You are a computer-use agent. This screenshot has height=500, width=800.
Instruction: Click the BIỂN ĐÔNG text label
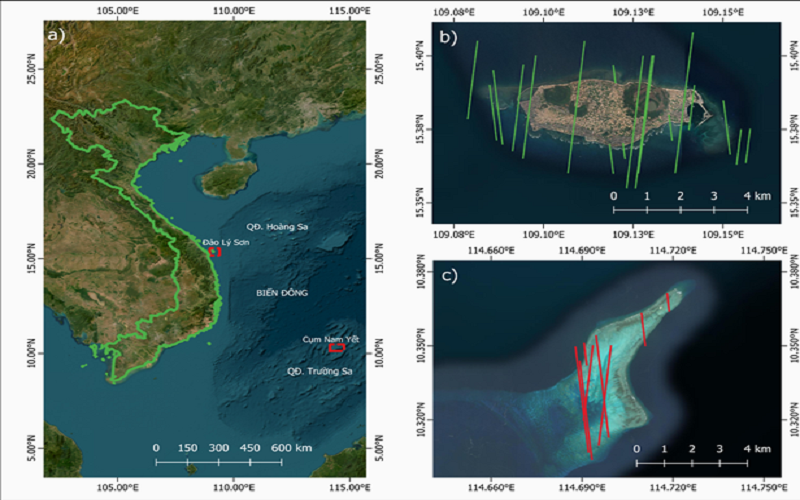point(281,293)
